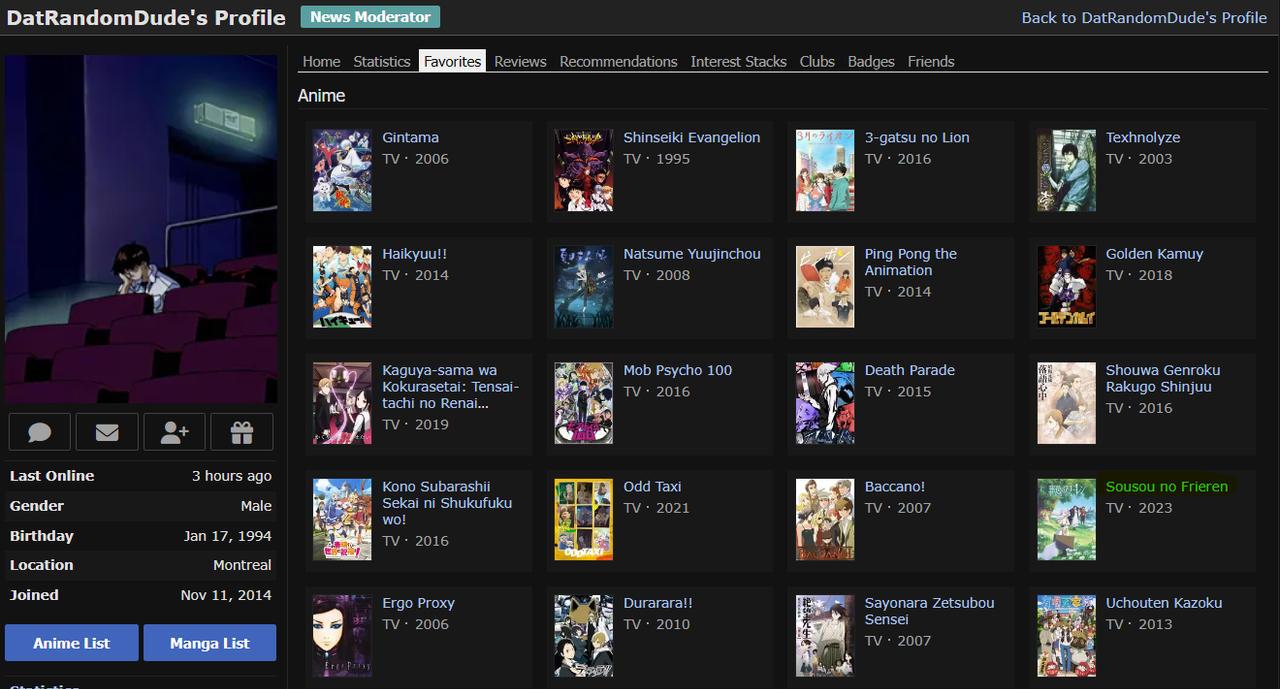Click the Location value Montreal
Image resolution: width=1280 pixels, height=689 pixels.
(242, 565)
